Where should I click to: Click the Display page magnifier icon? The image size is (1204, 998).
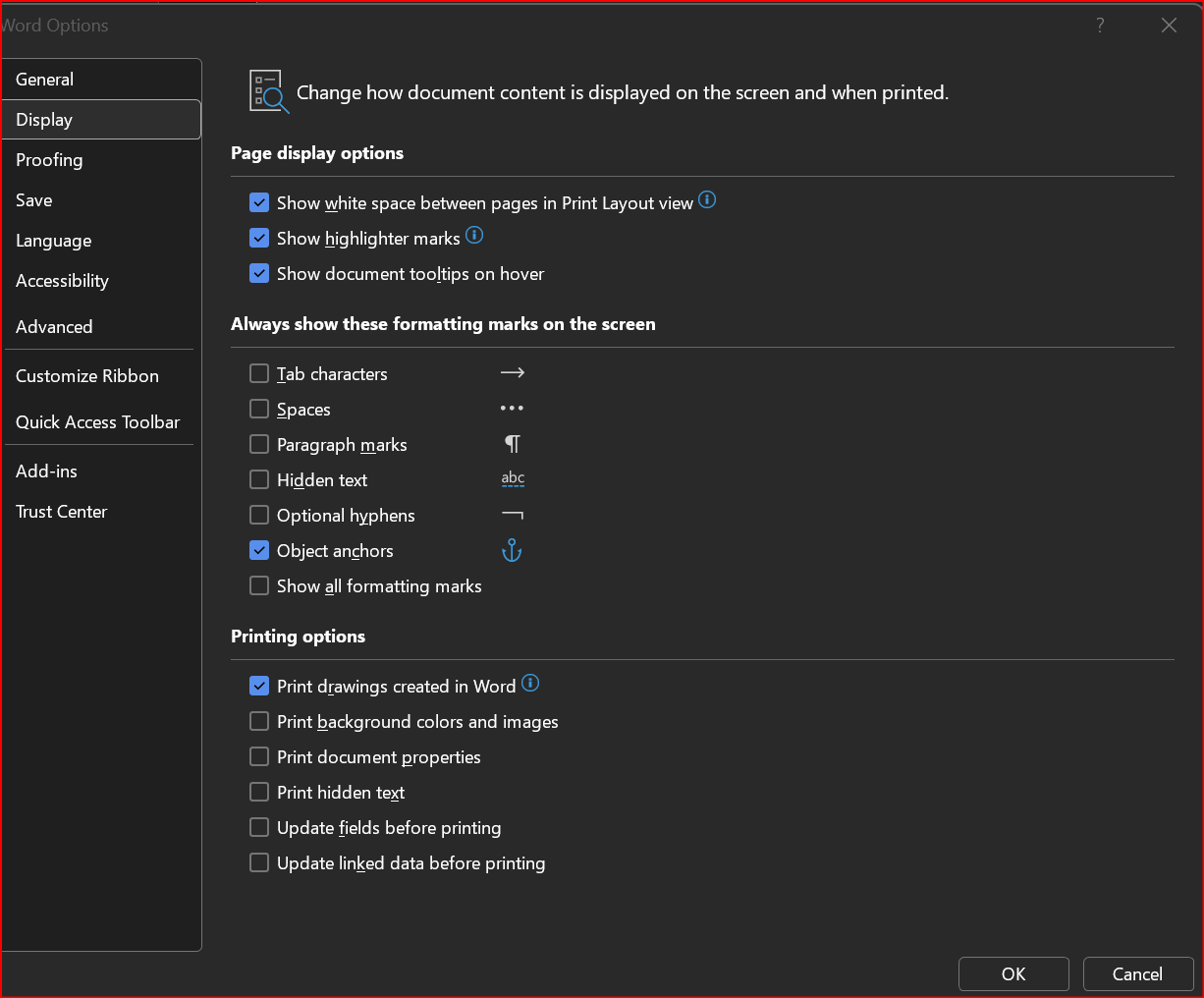click(268, 91)
